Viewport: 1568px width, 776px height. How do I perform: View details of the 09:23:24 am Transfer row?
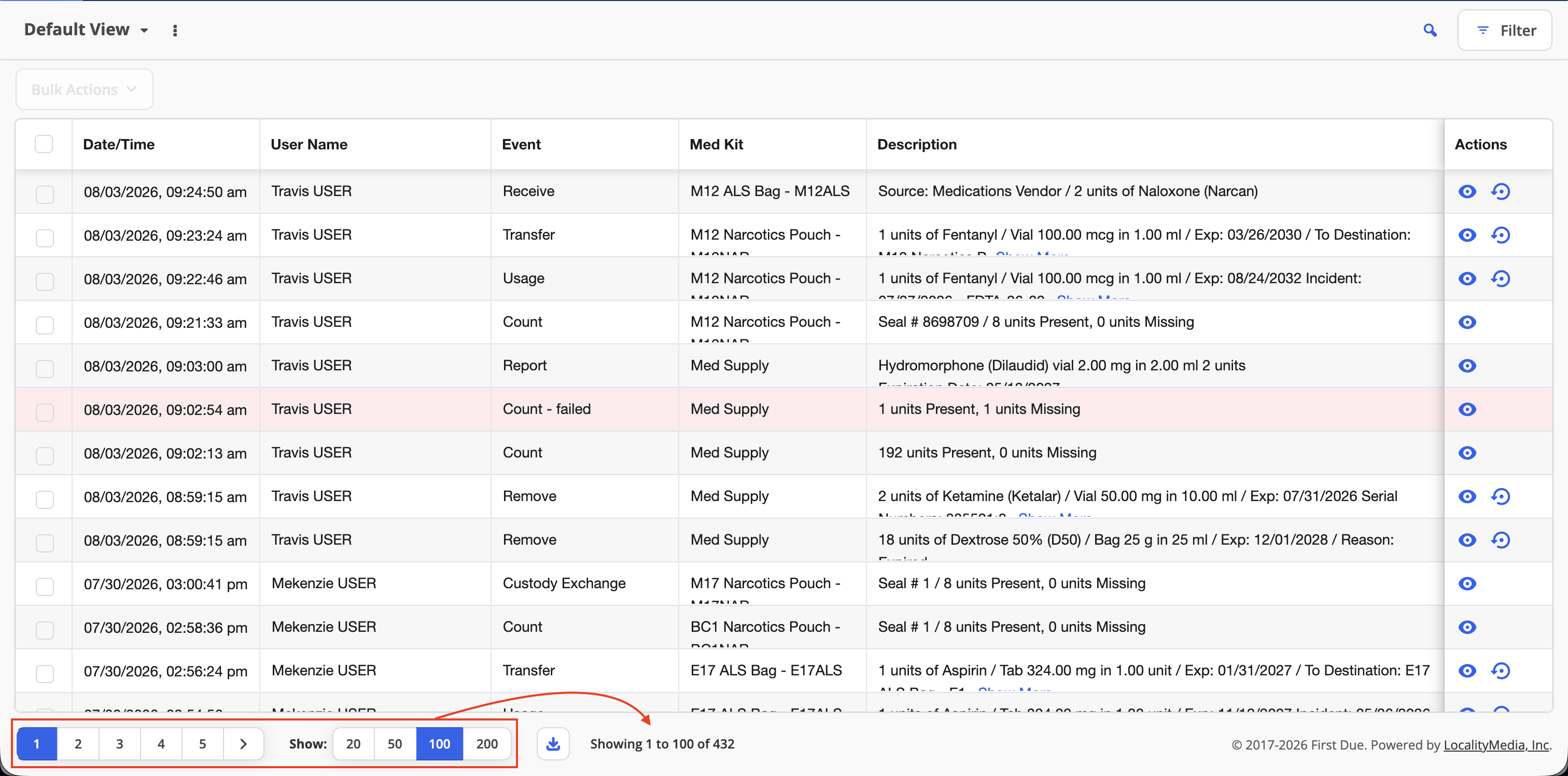point(1467,235)
